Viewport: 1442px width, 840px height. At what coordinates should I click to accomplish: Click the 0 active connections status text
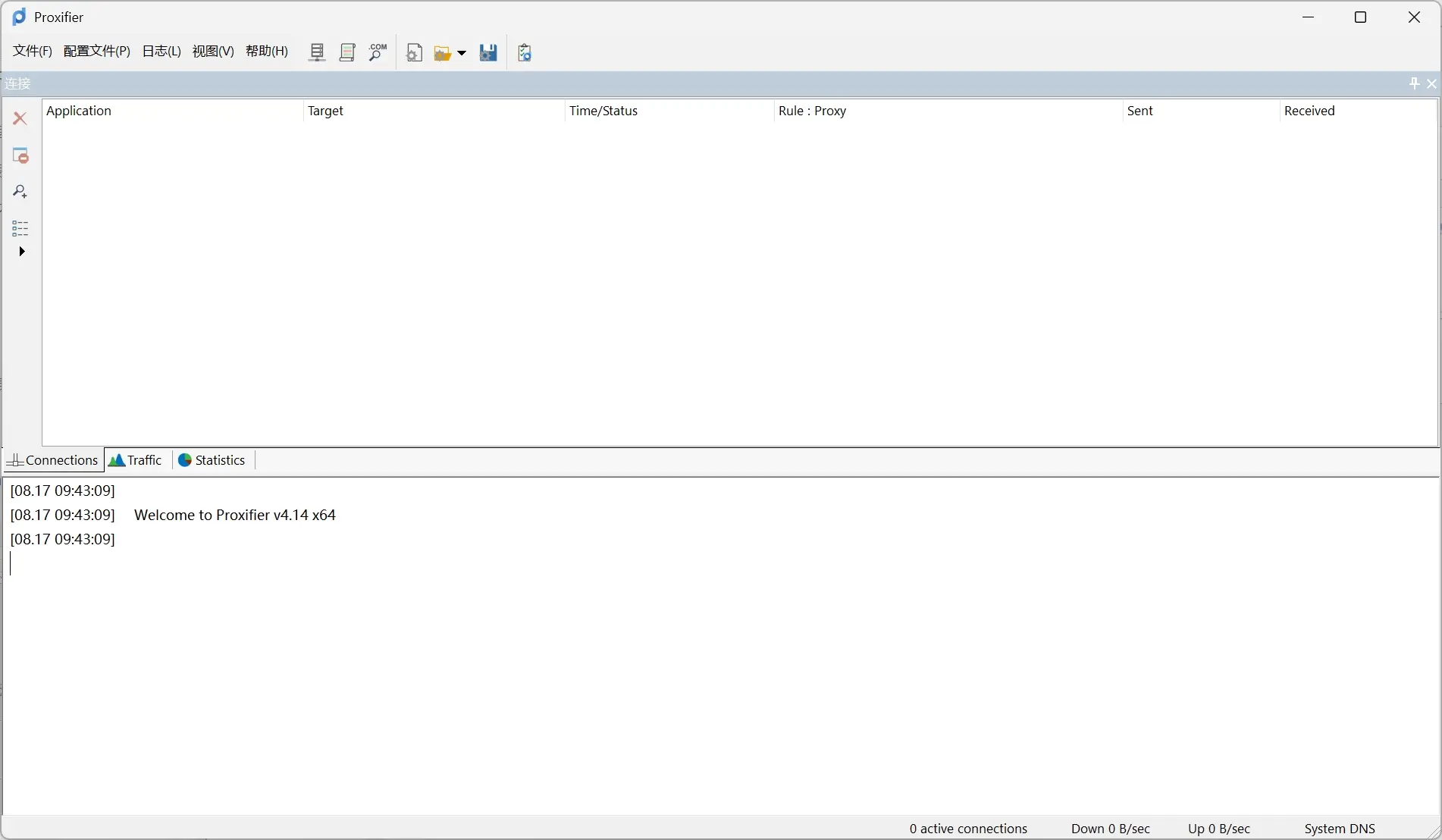[x=968, y=829]
